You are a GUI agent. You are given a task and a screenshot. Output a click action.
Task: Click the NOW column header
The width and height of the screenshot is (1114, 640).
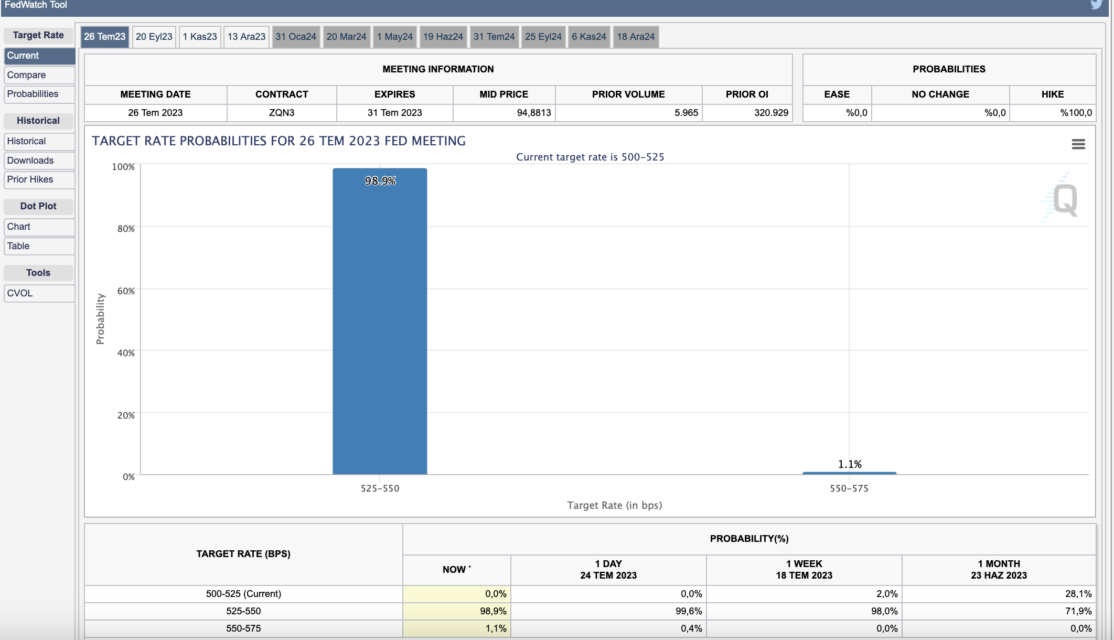coord(456,570)
